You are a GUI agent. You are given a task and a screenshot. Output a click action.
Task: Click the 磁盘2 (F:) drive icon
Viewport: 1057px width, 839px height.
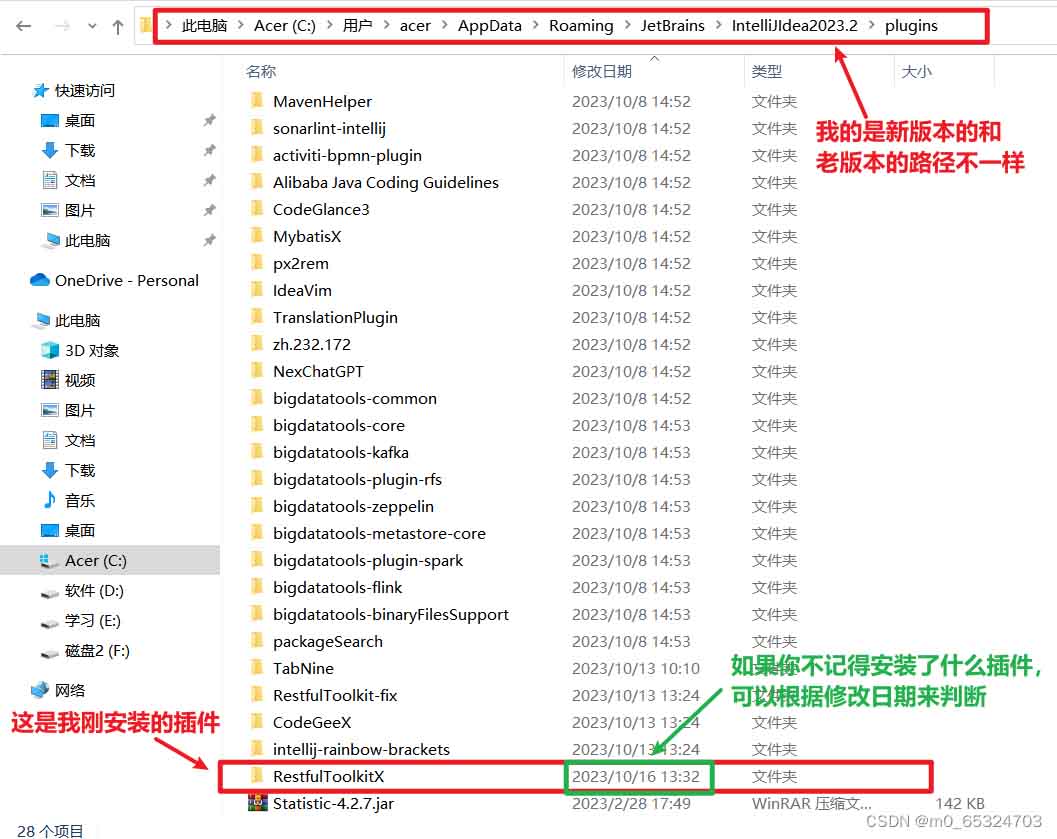tap(50, 652)
